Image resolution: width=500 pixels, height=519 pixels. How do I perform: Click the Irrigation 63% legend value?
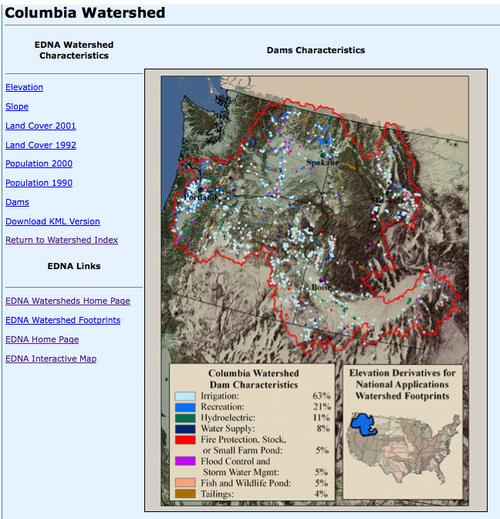[321, 396]
